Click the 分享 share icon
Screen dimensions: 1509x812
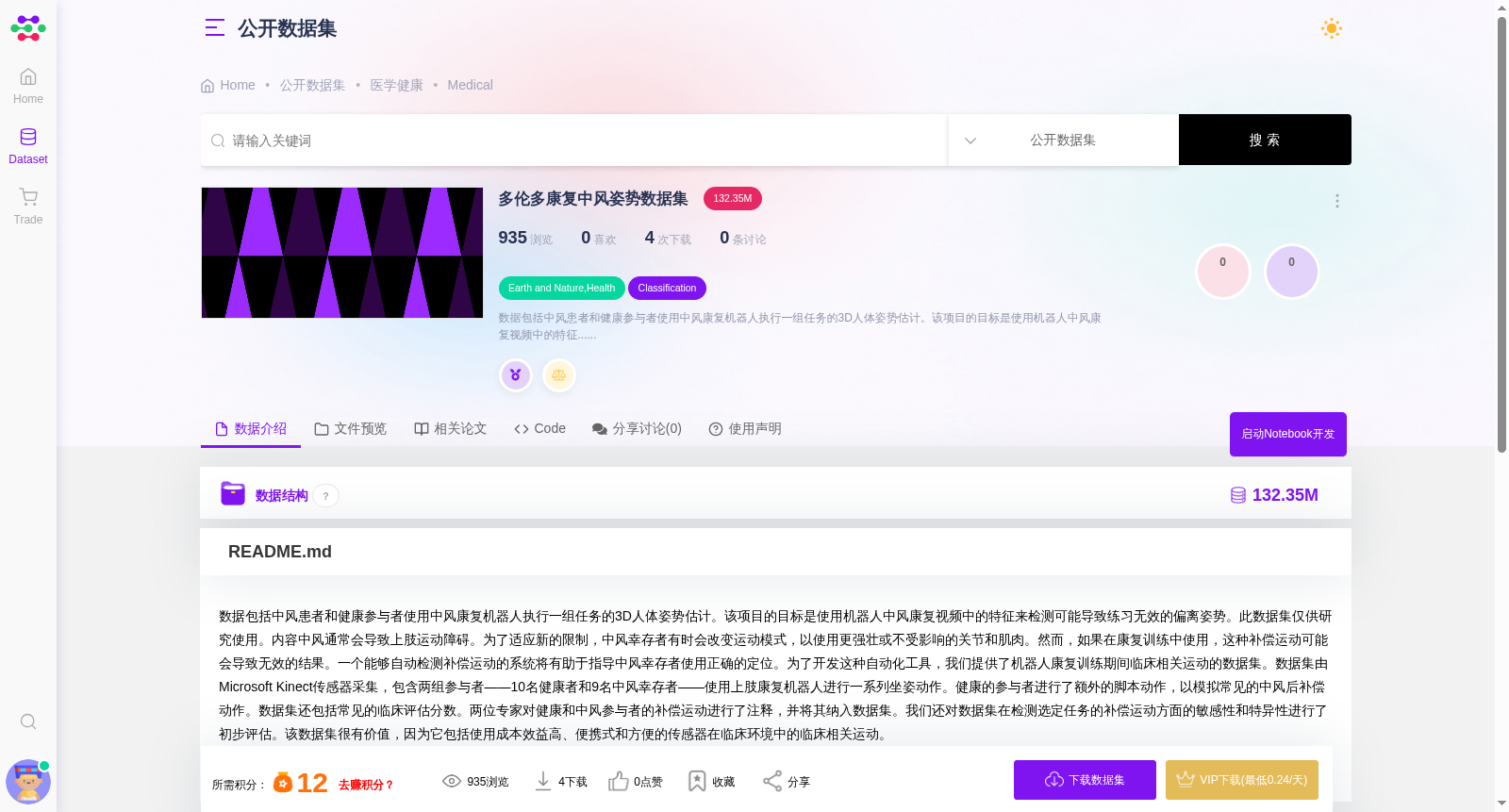pyautogui.click(x=772, y=781)
